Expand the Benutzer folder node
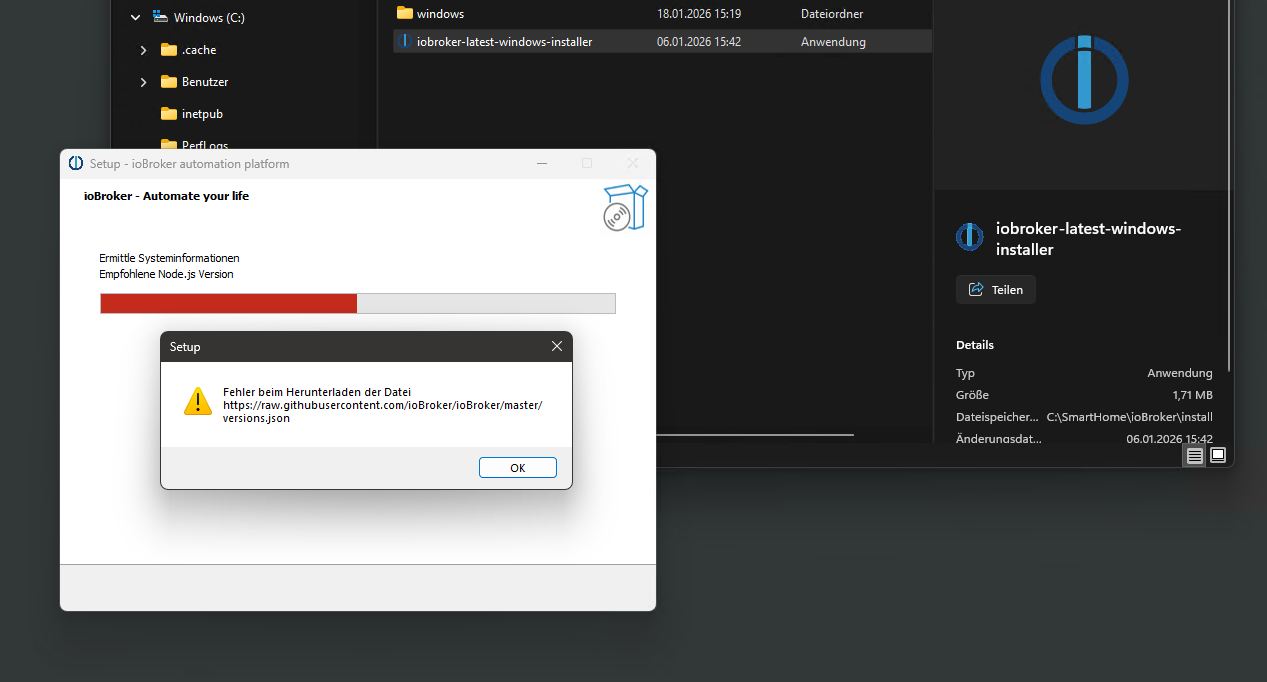1267x682 pixels. 143,82
